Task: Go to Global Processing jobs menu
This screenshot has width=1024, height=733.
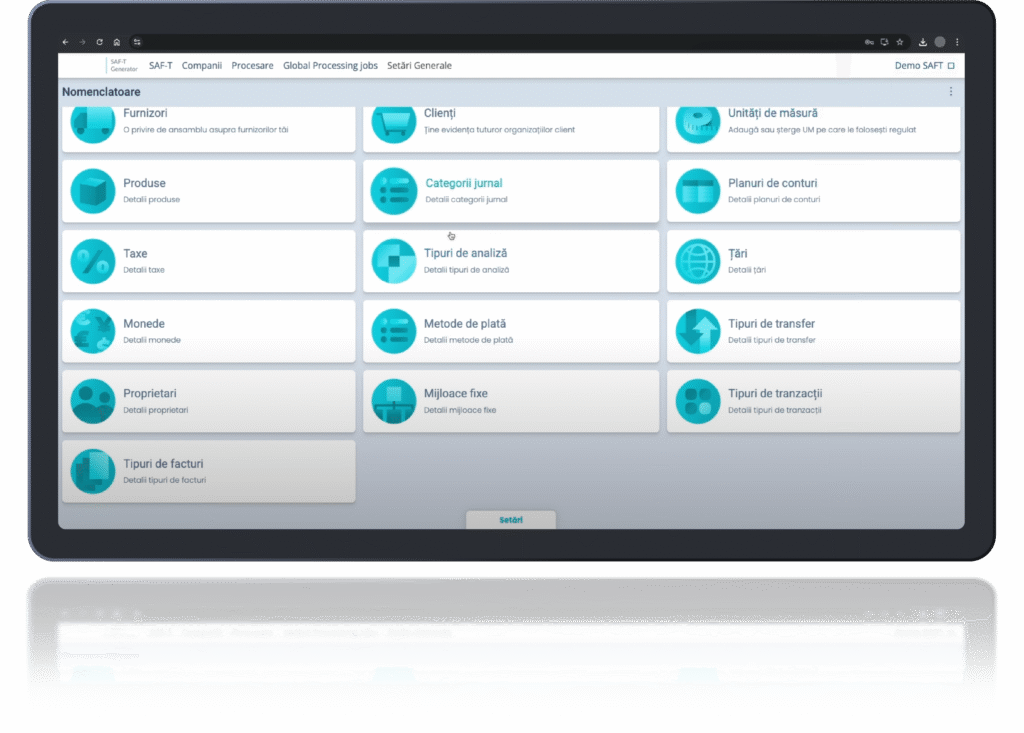Action: click(330, 66)
